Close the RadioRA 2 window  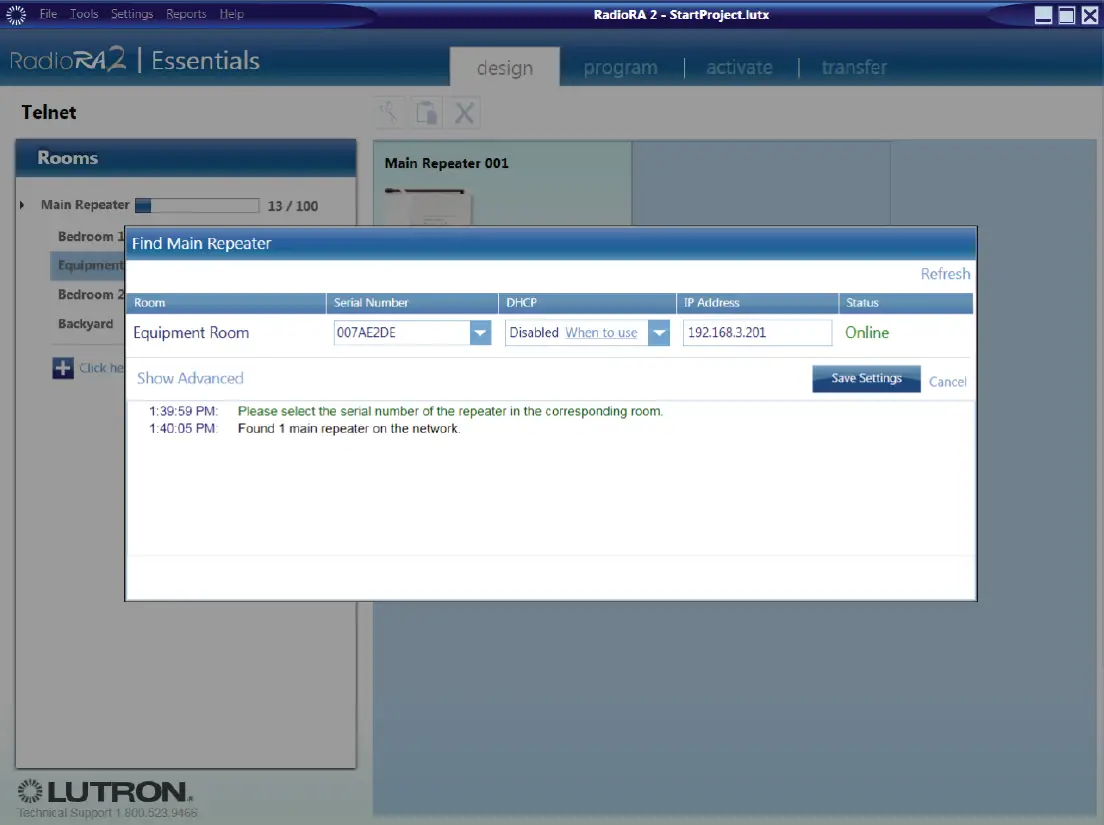1089,15
